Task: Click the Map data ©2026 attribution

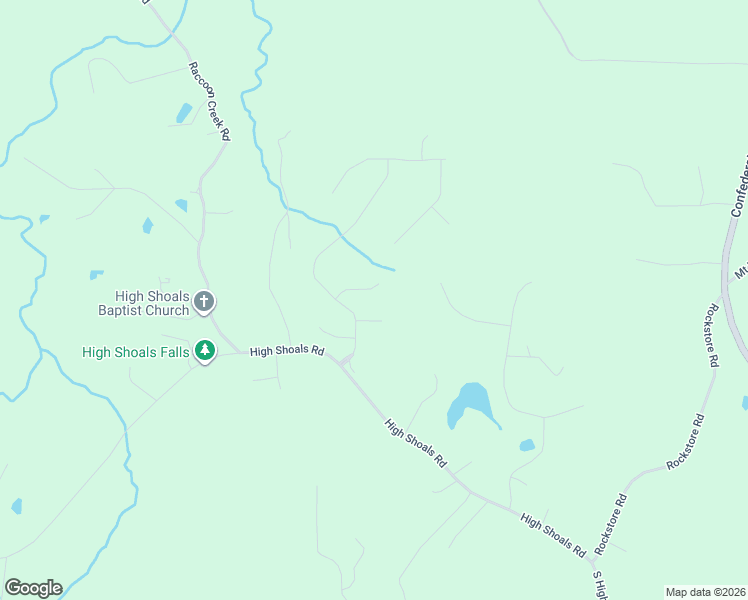Action: tap(706, 592)
